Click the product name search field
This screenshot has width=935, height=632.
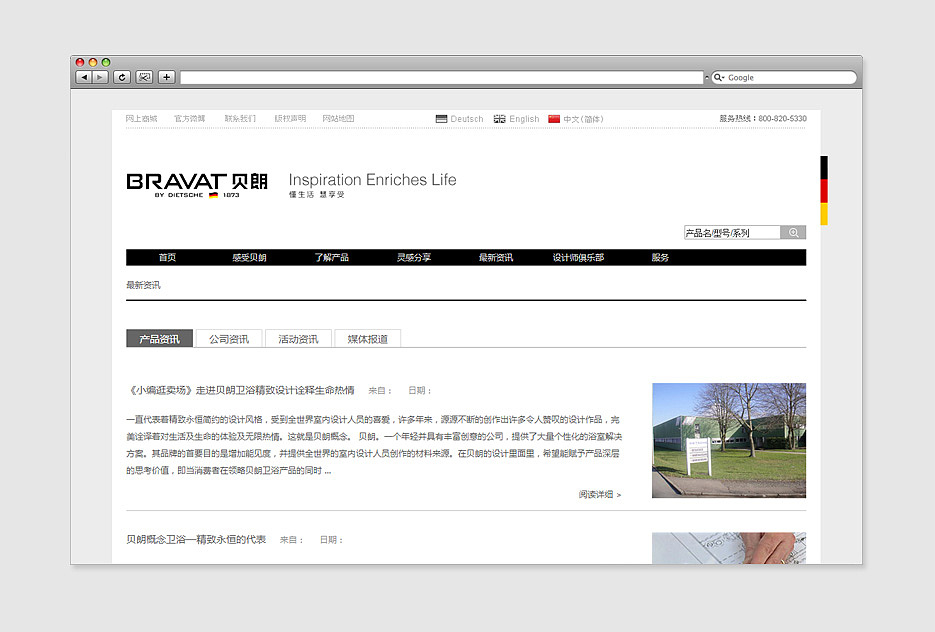732,233
